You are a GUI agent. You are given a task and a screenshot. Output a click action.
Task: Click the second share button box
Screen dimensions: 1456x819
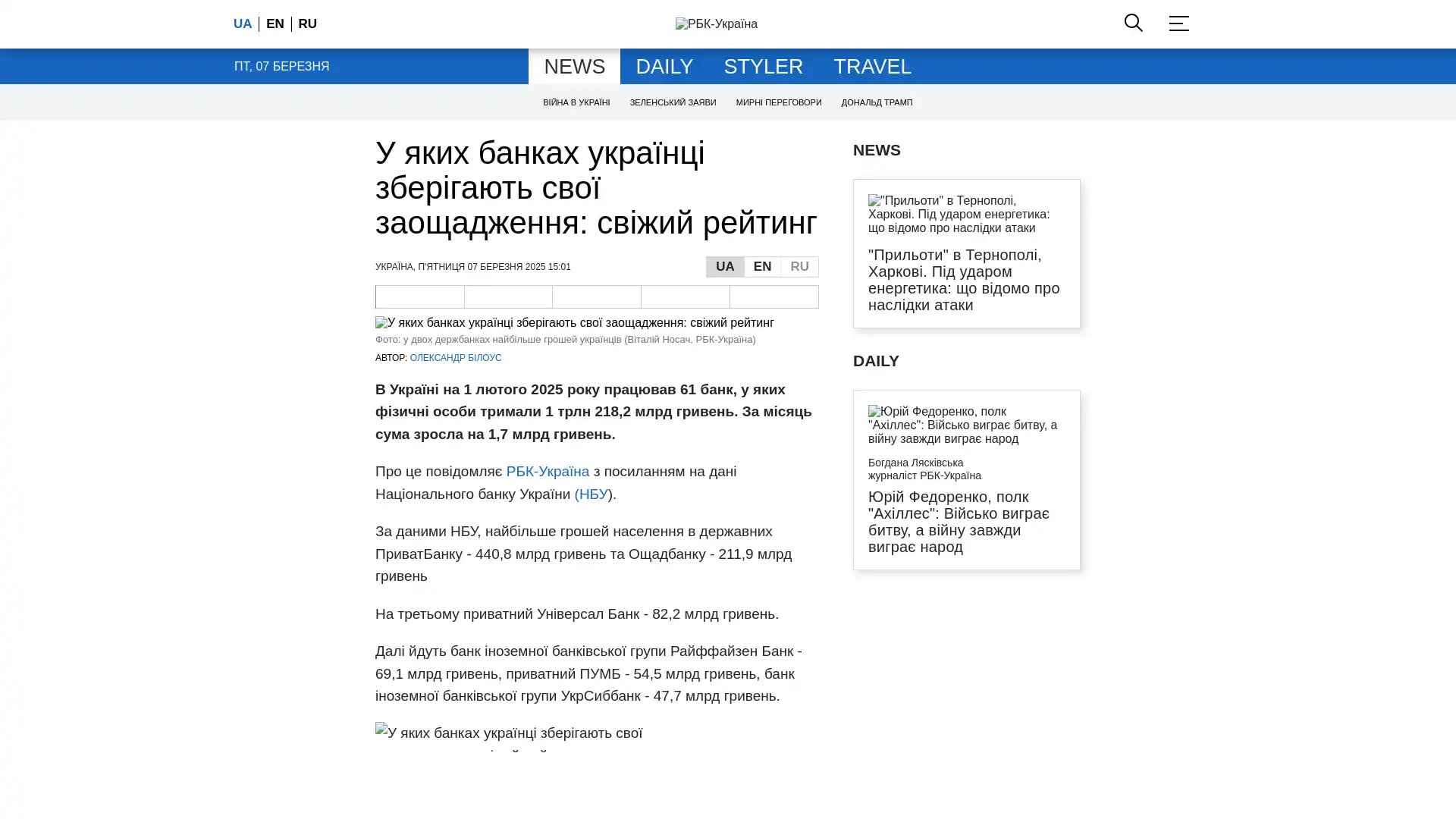(x=508, y=297)
